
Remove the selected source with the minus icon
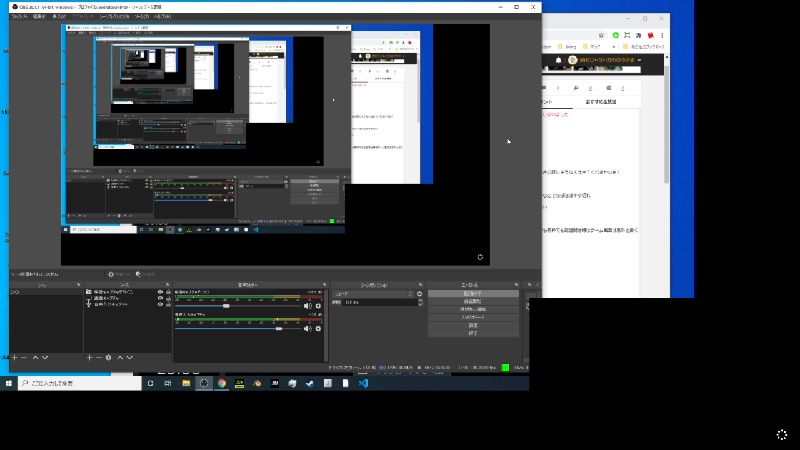coord(99,357)
